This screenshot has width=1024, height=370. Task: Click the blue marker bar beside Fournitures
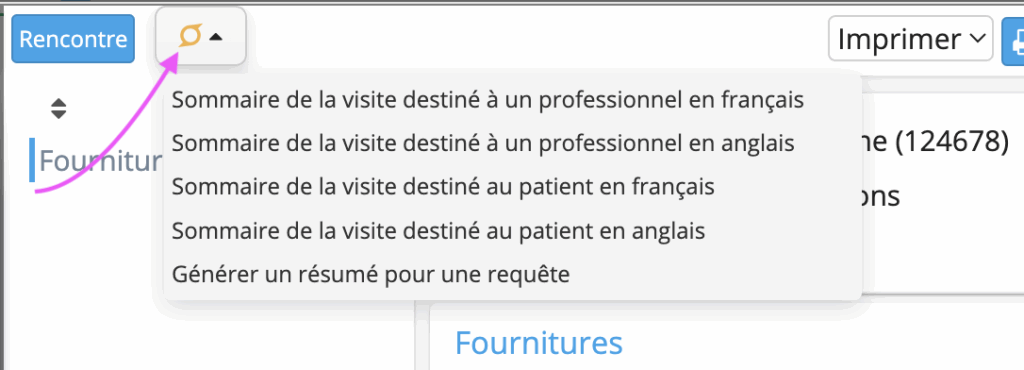click(x=32, y=160)
